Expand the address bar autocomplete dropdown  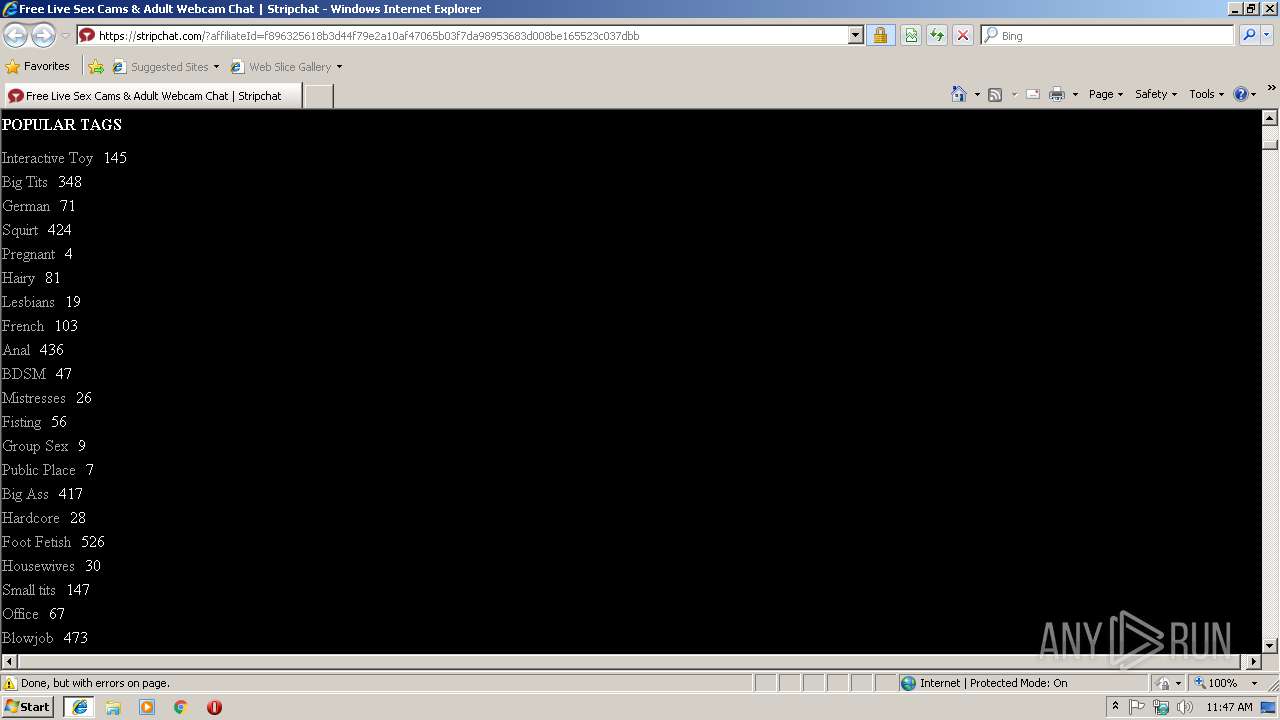[856, 35]
